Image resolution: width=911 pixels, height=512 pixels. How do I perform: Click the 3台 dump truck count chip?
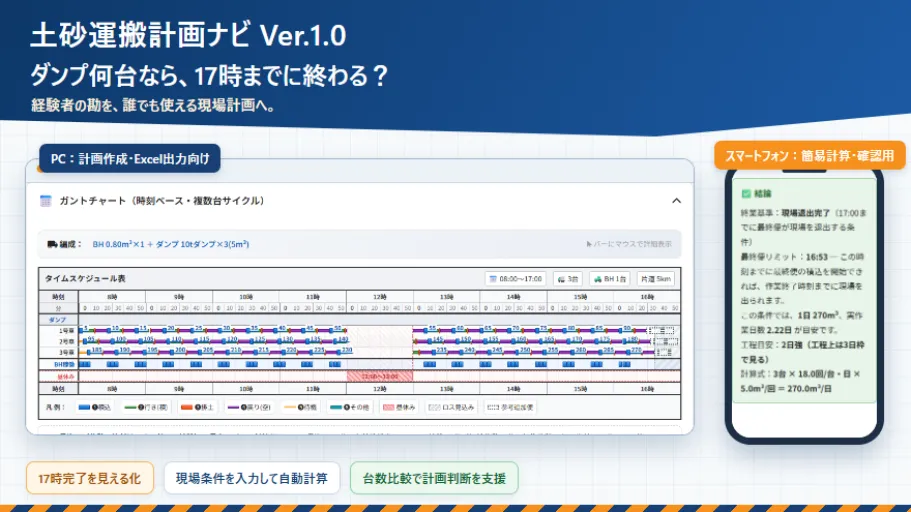click(x=568, y=279)
